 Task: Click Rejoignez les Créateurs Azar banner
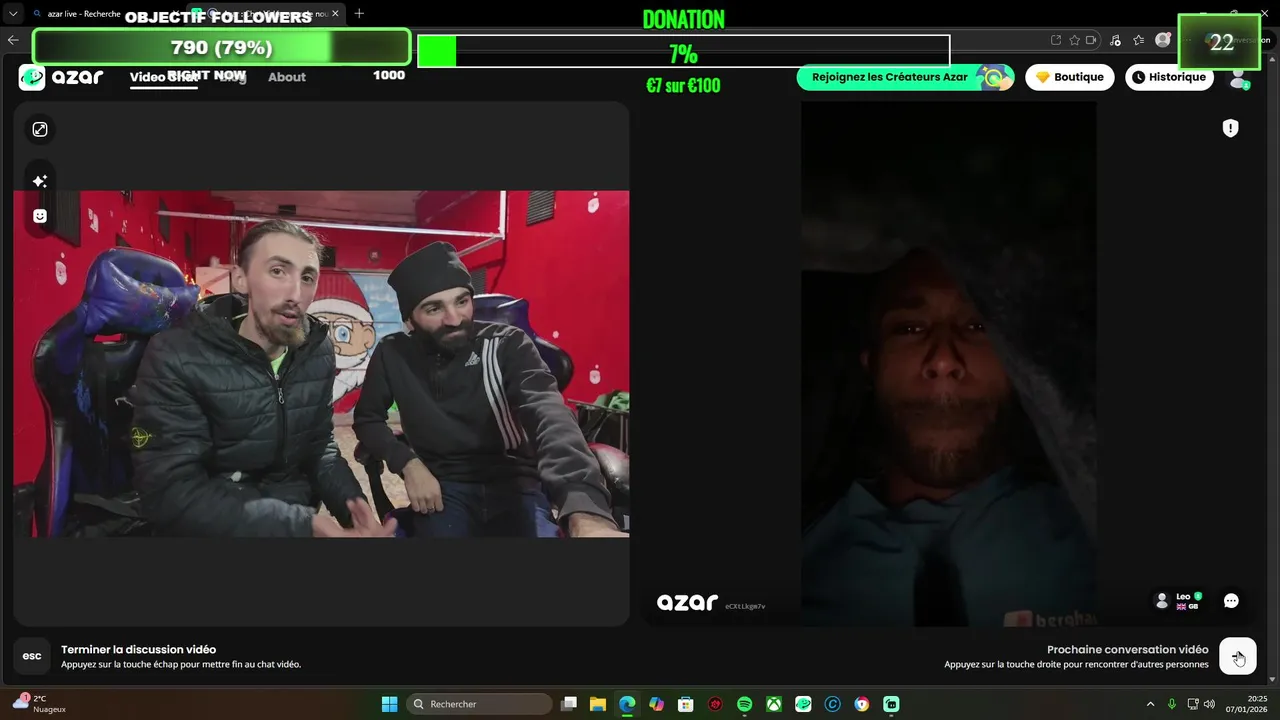[905, 77]
